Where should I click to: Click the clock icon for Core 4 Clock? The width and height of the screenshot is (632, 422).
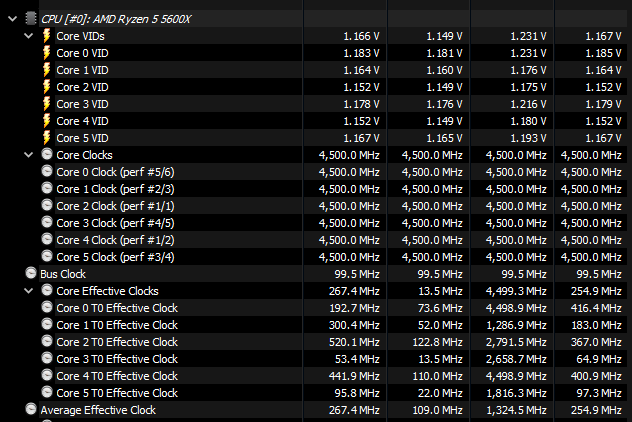47,239
